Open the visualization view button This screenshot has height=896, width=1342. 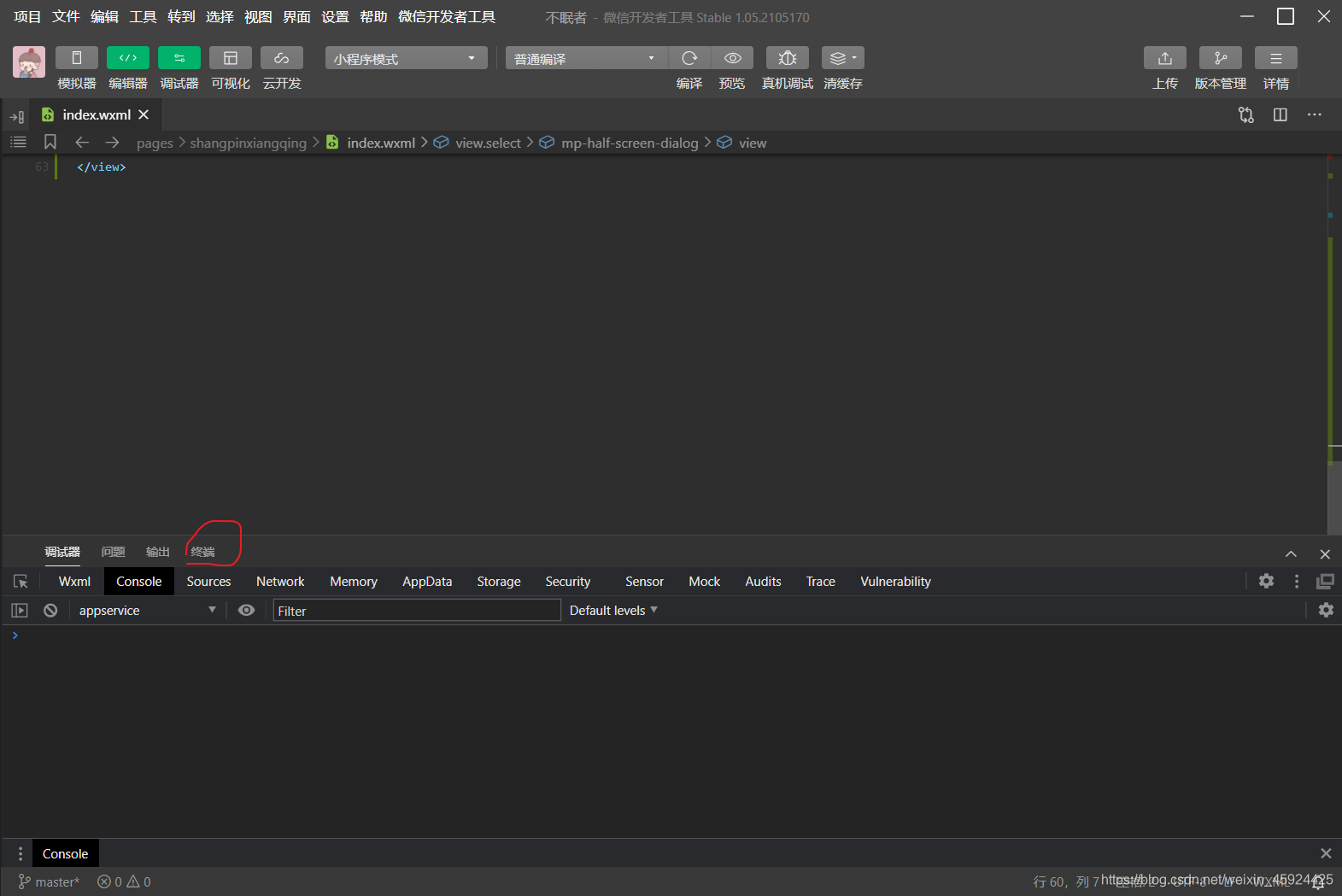point(230,58)
